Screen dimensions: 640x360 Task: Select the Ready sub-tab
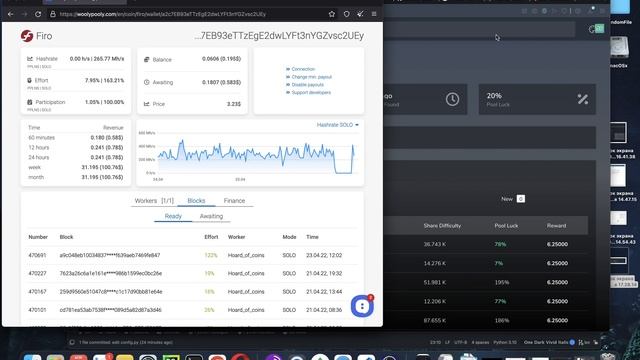(173, 216)
